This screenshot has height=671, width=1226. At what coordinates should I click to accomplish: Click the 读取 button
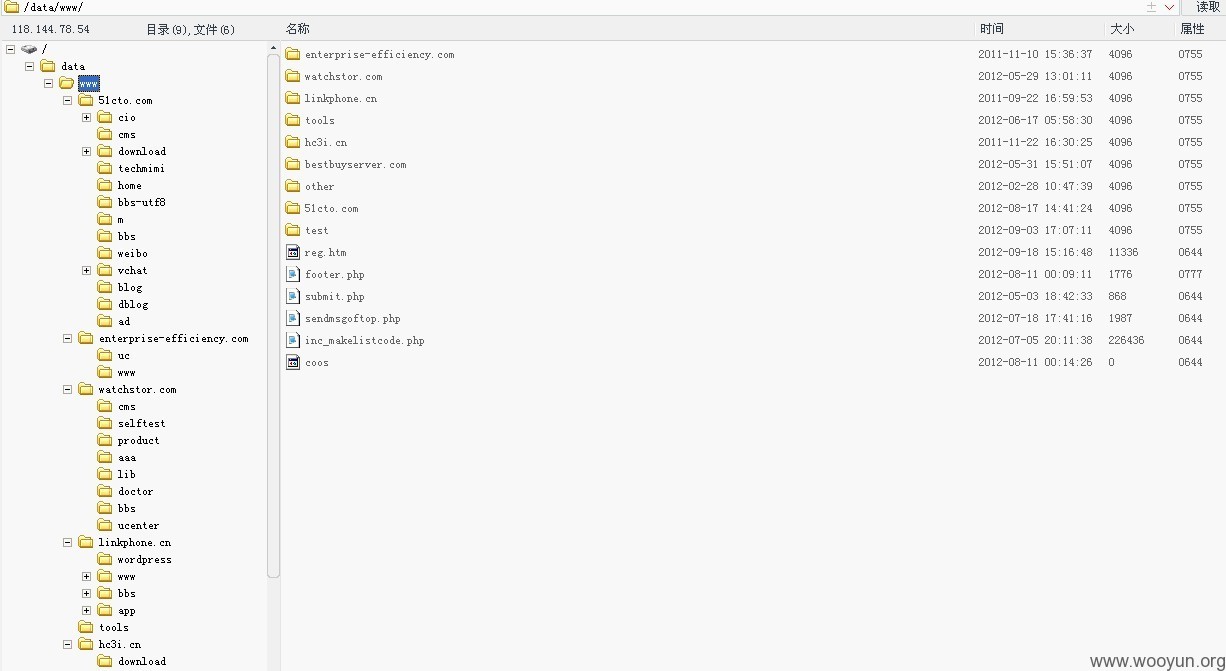click(1207, 7)
